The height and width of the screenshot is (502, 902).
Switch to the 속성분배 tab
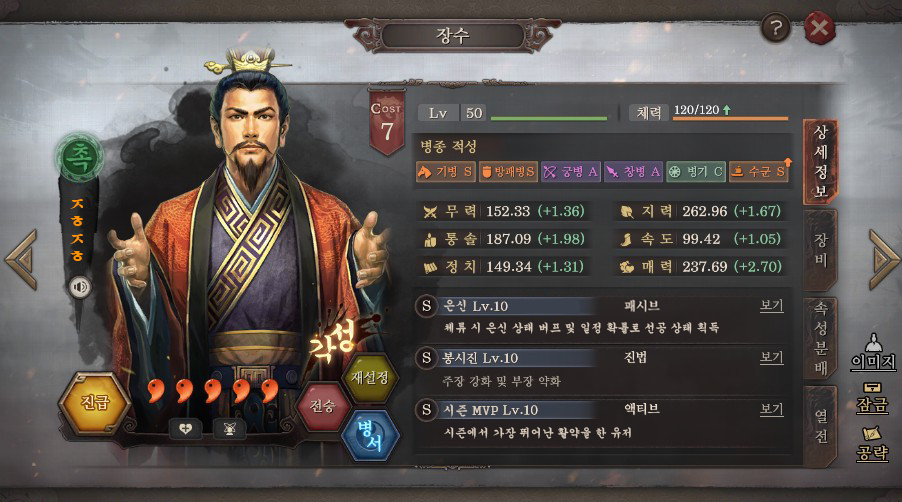coord(820,338)
